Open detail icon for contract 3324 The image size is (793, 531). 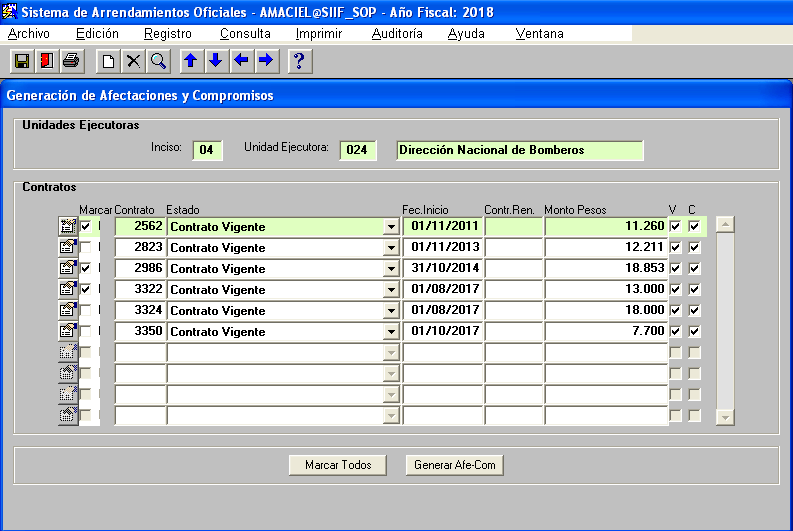pyautogui.click(x=68, y=310)
